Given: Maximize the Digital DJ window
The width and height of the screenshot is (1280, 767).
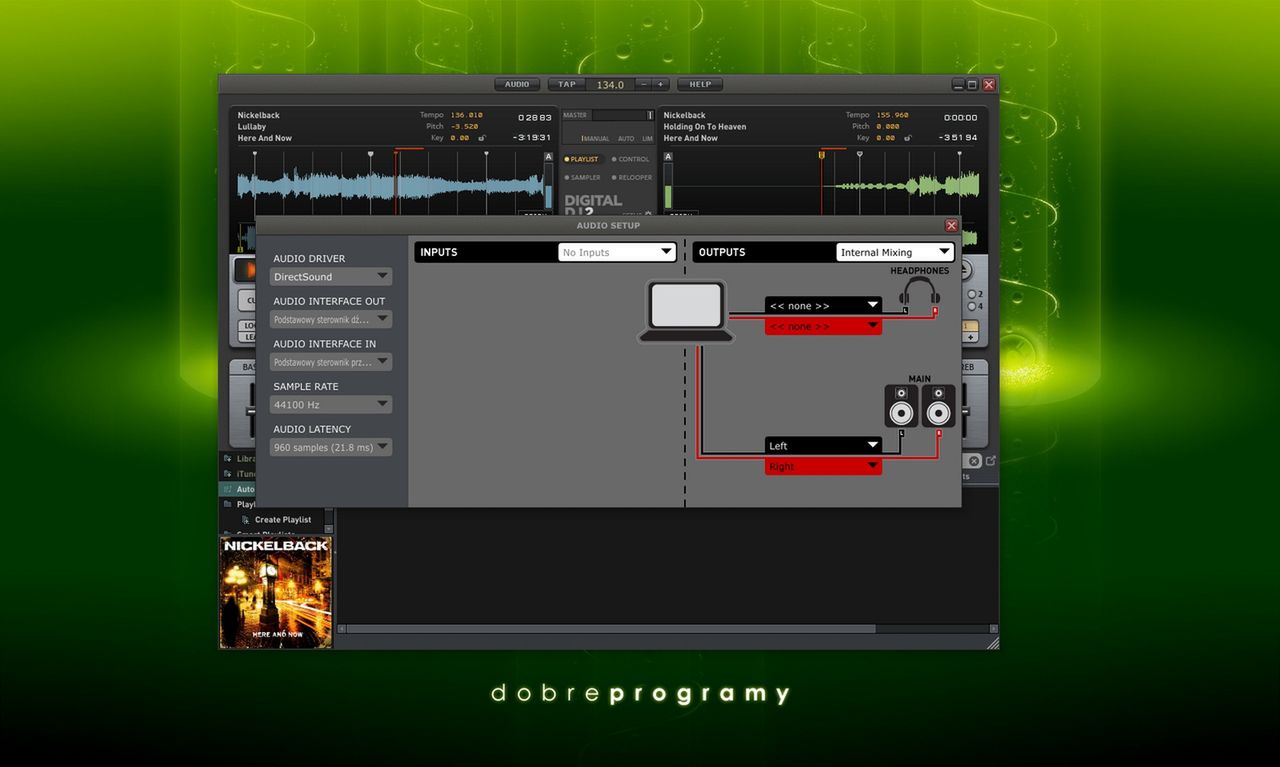Looking at the screenshot, I should pos(973,85).
